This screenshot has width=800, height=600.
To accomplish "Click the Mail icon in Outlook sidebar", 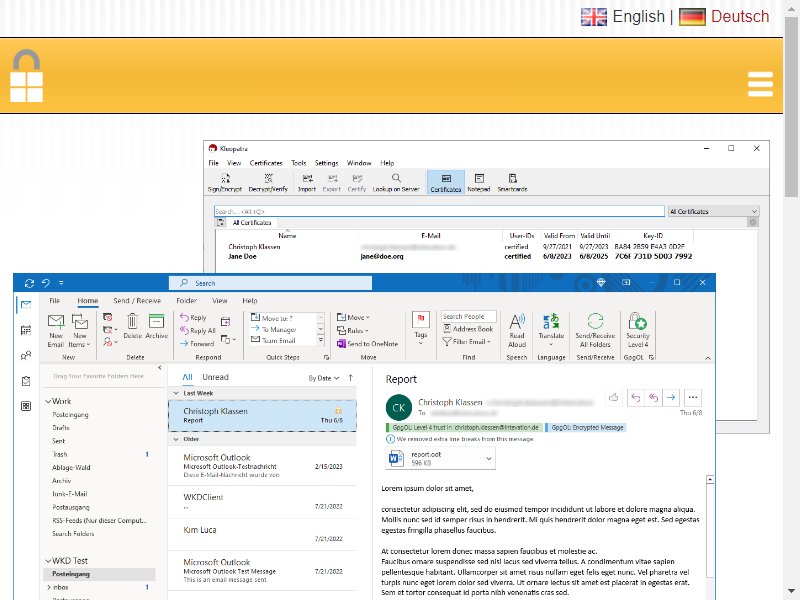I will pos(26,305).
